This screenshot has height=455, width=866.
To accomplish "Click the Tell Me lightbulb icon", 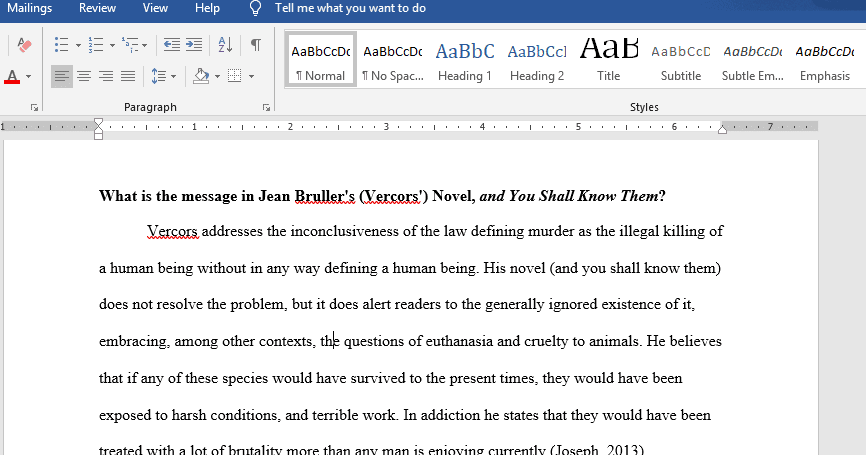I will (x=255, y=8).
